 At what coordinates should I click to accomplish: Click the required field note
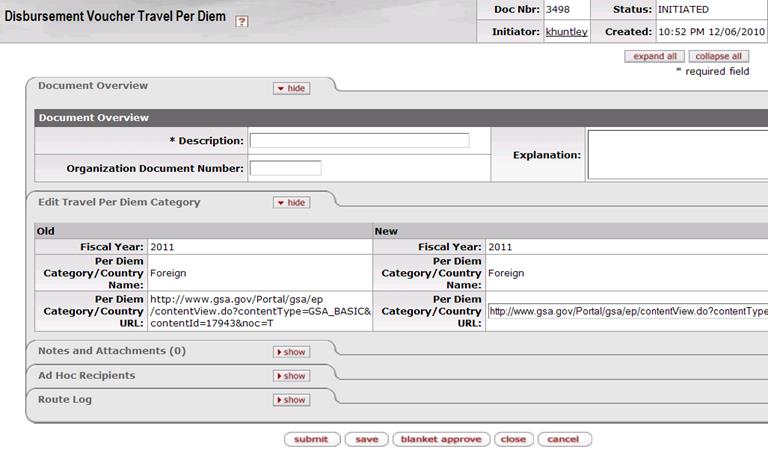coord(713,71)
